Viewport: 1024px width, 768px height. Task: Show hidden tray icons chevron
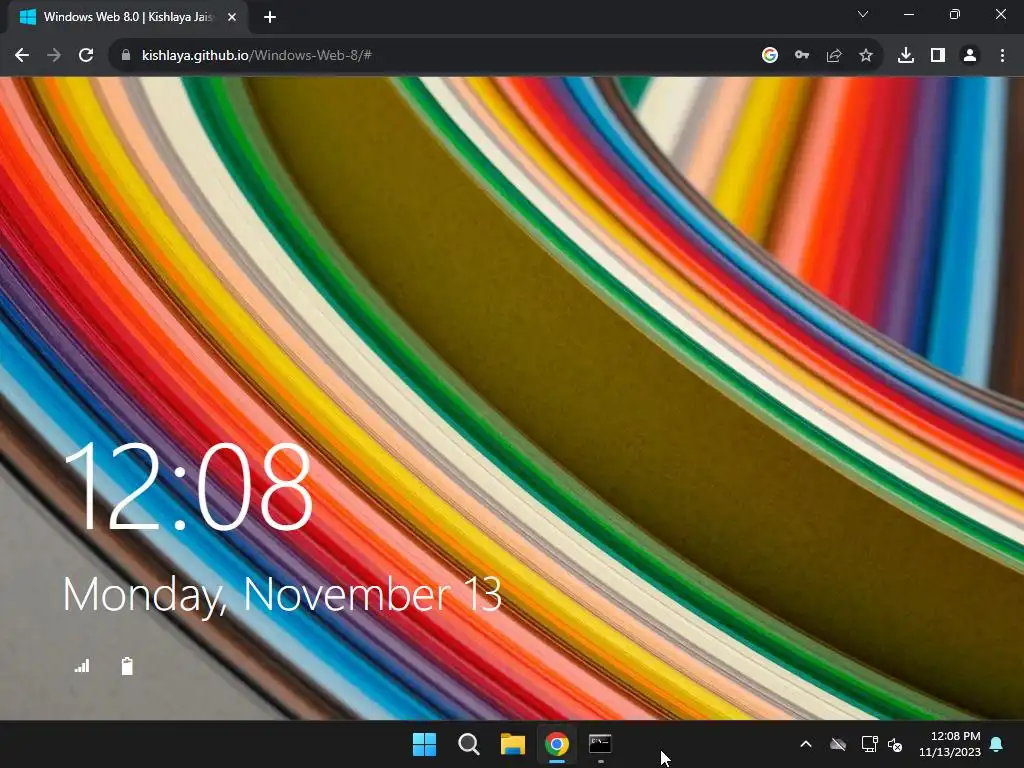[x=806, y=744]
